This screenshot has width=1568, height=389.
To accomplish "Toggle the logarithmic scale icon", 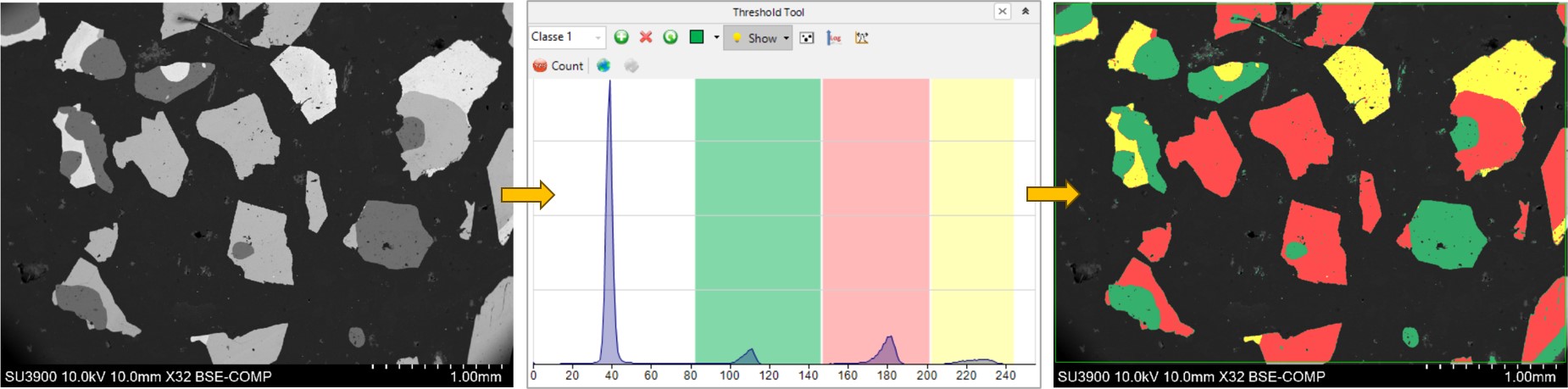I will pos(834,38).
